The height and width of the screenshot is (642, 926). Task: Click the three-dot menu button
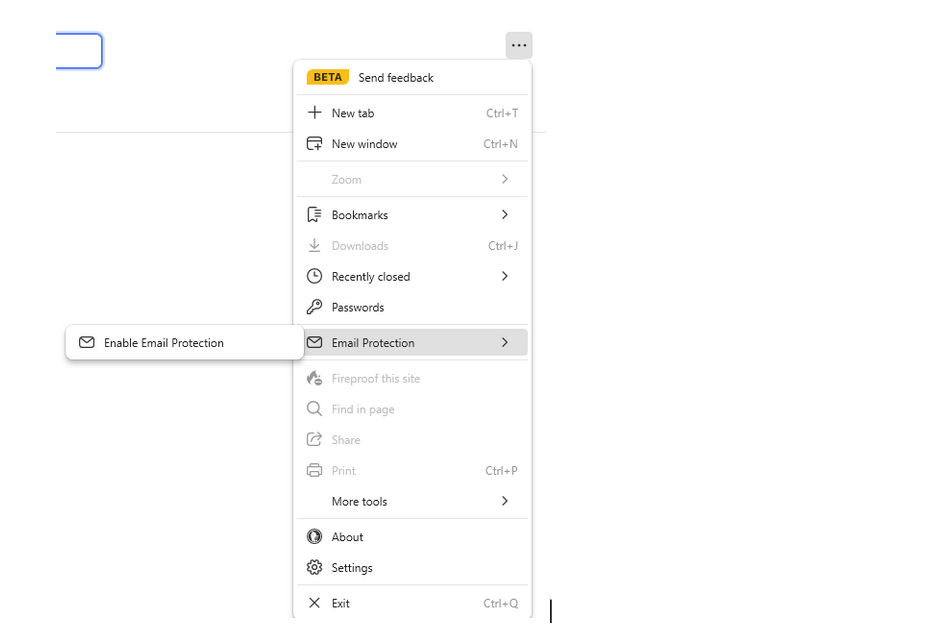pos(518,46)
